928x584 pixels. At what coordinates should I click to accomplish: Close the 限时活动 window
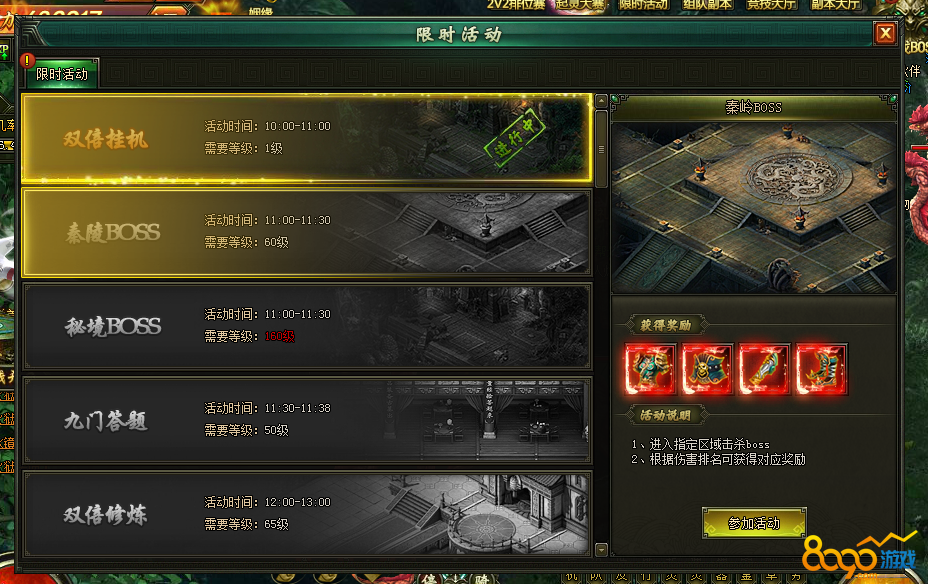(885, 34)
